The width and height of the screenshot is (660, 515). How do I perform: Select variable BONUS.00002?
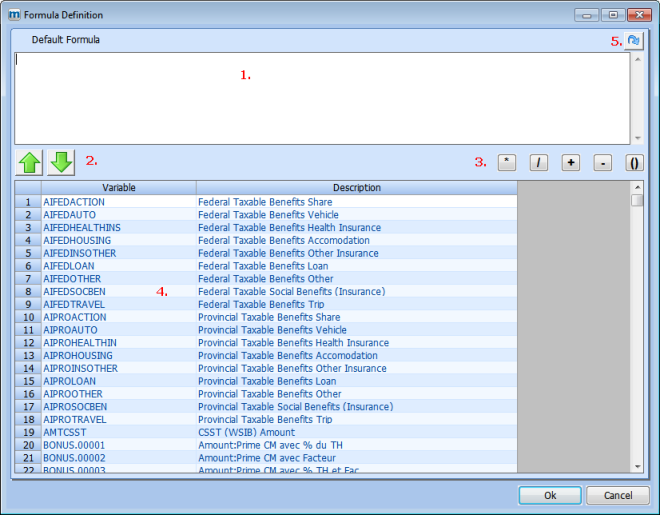75,458
